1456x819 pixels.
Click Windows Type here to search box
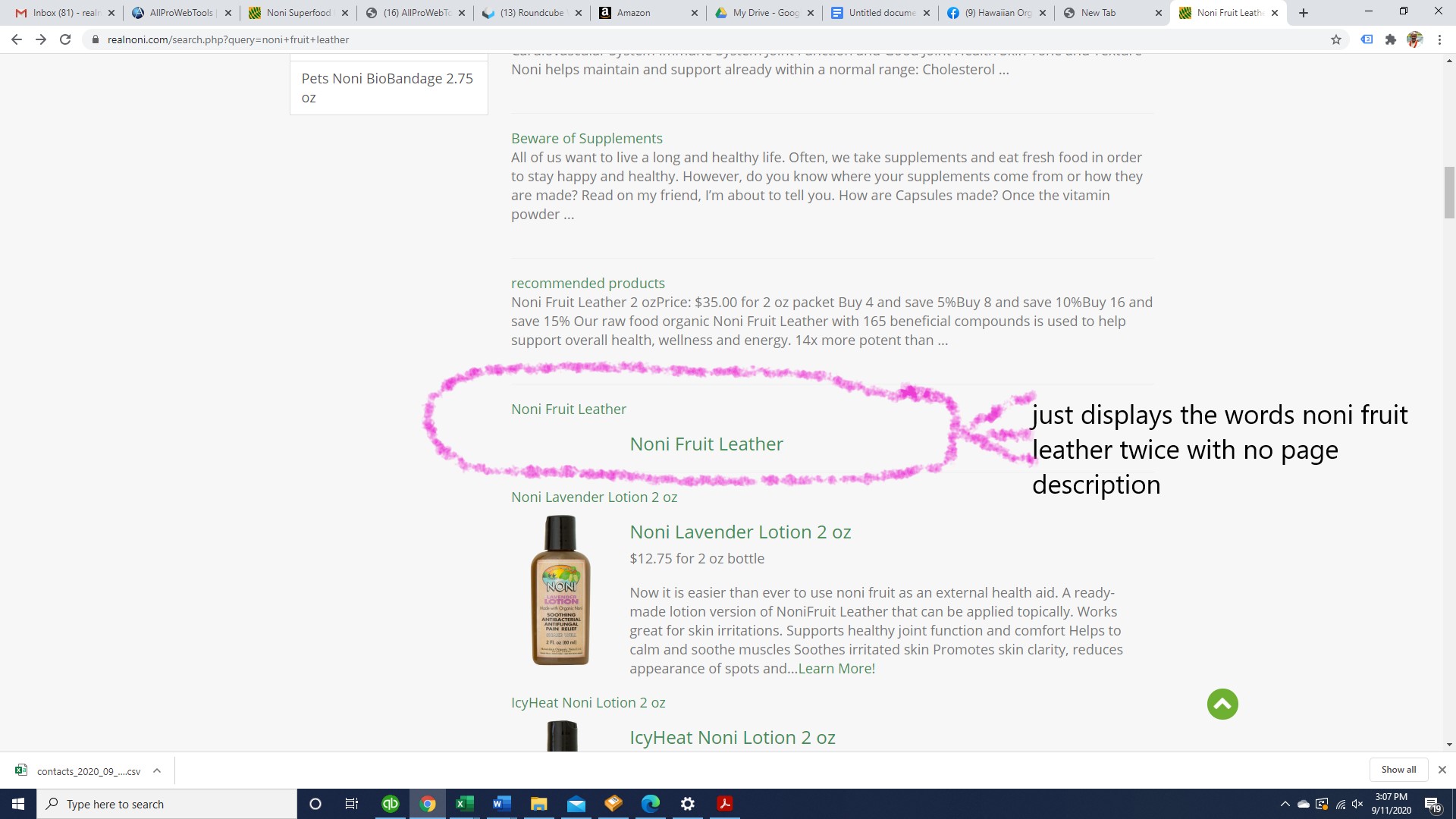167,804
